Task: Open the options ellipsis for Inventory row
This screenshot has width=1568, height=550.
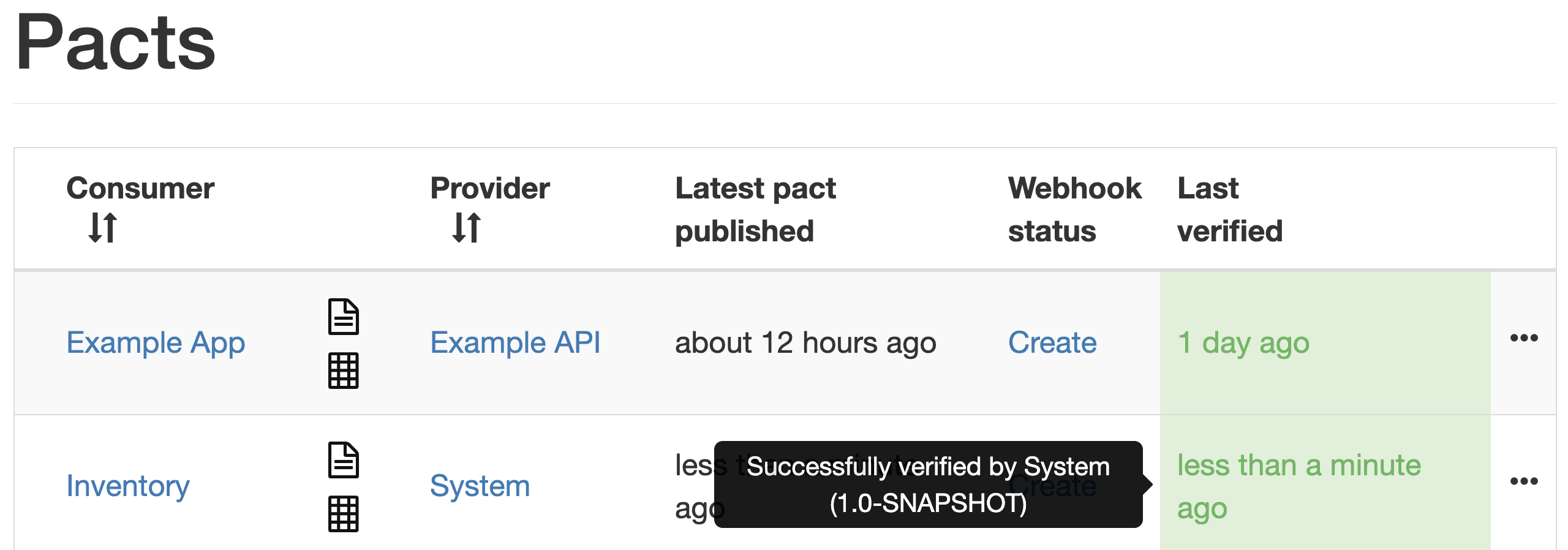Action: tap(1523, 481)
